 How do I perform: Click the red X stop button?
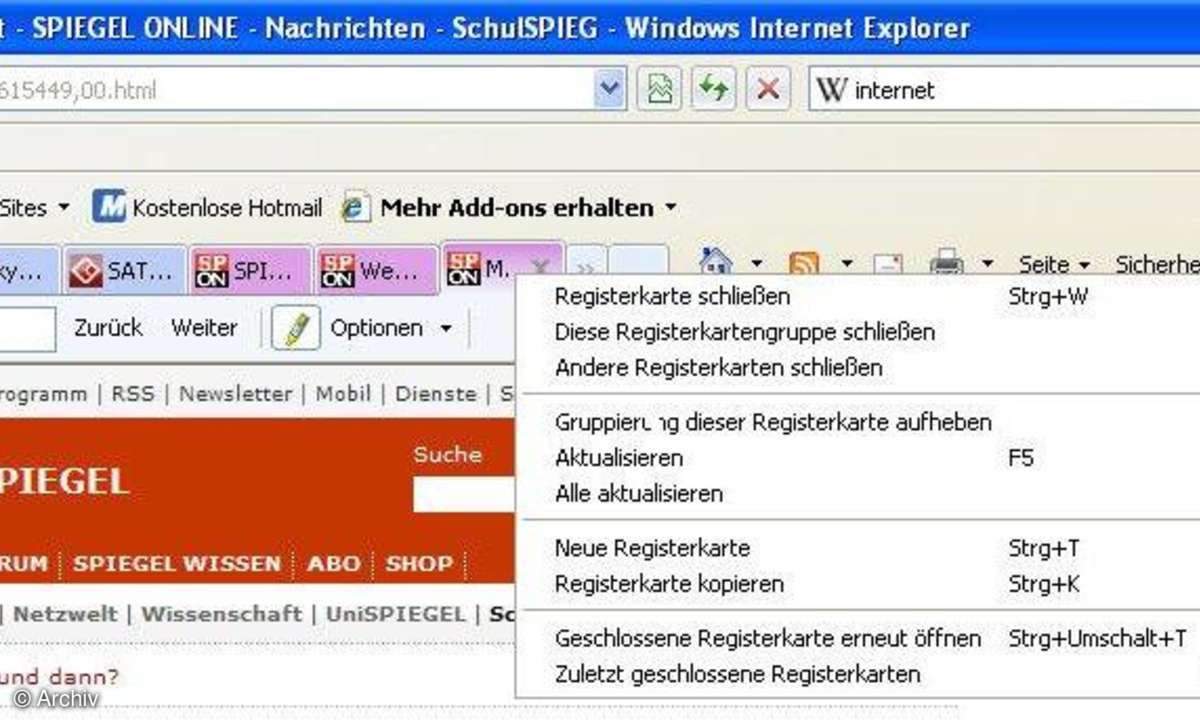tap(768, 90)
